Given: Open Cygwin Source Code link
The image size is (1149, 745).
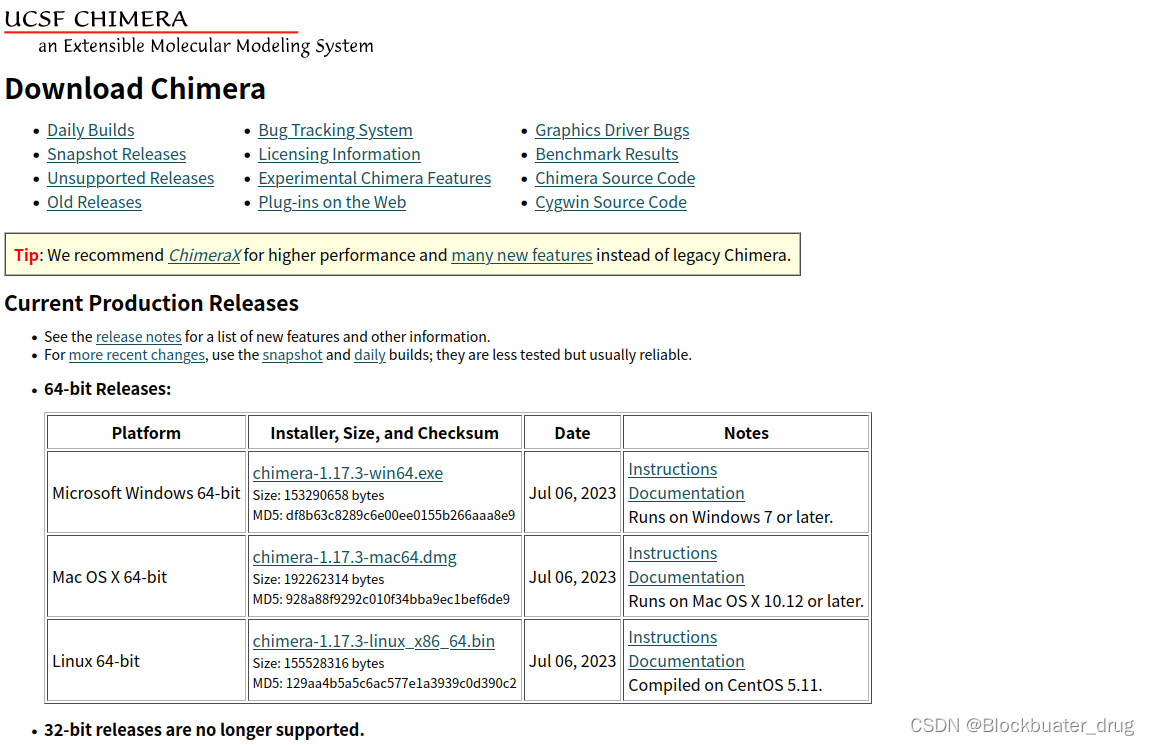Looking at the screenshot, I should (610, 203).
